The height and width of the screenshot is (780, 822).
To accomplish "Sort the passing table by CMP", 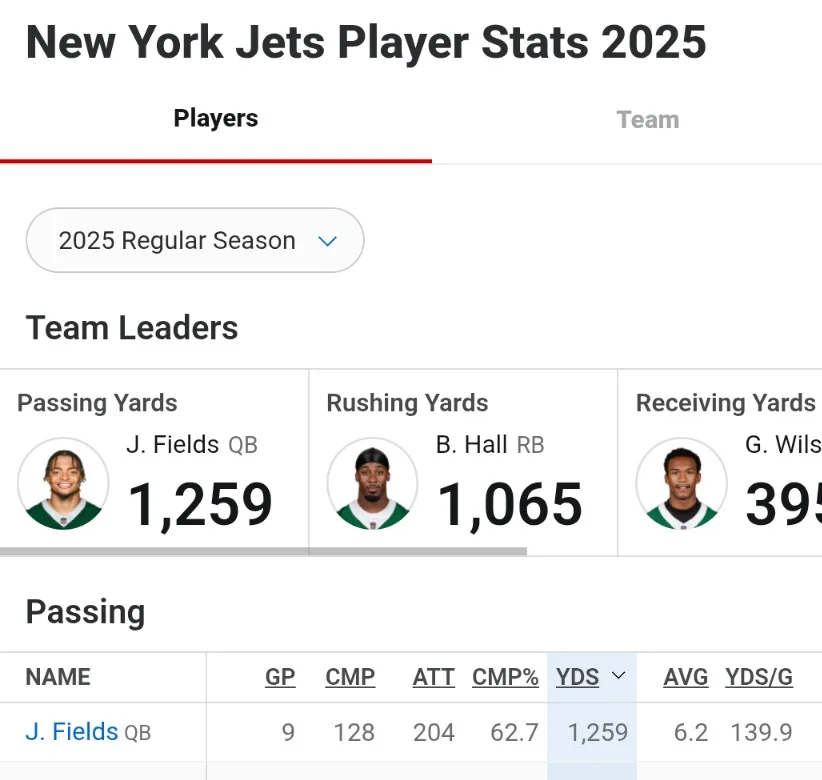I will tap(350, 677).
